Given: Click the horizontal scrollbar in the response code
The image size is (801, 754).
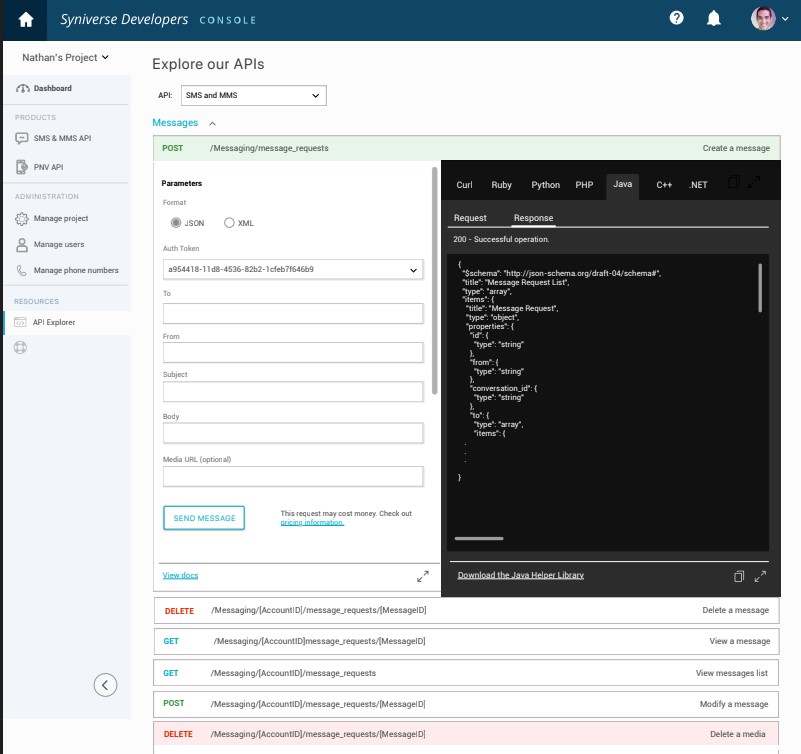Looking at the screenshot, I should 479,538.
